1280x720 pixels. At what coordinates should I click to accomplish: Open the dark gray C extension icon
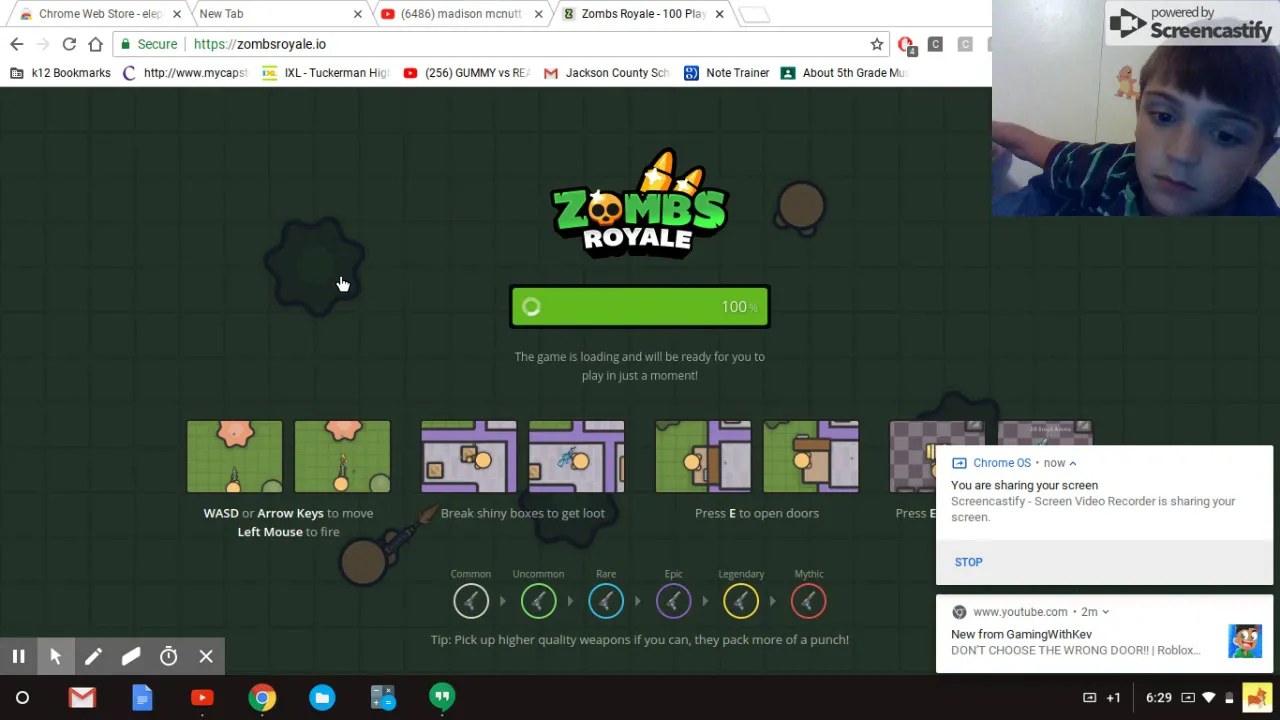coord(935,44)
